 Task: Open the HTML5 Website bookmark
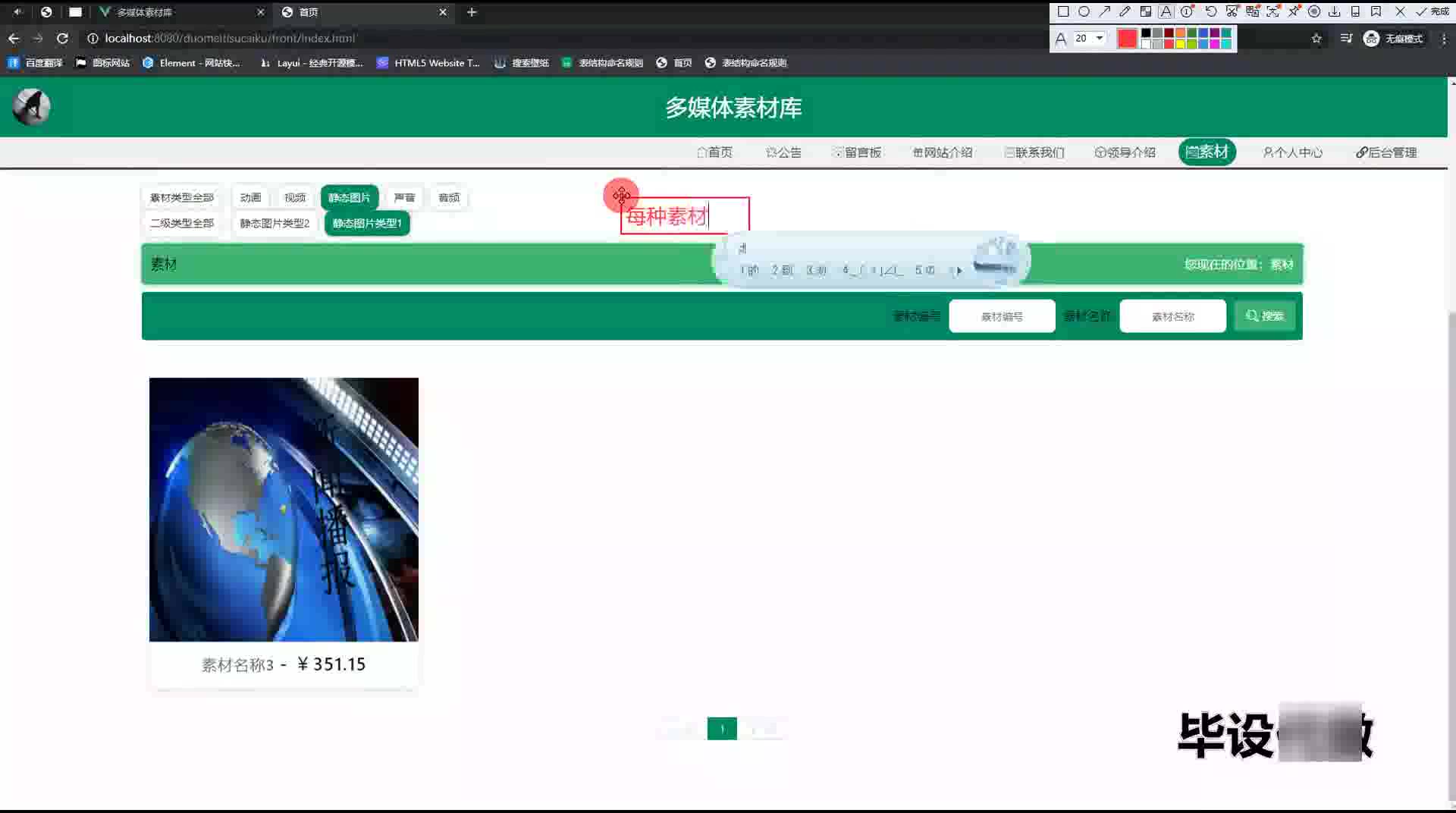tap(428, 63)
